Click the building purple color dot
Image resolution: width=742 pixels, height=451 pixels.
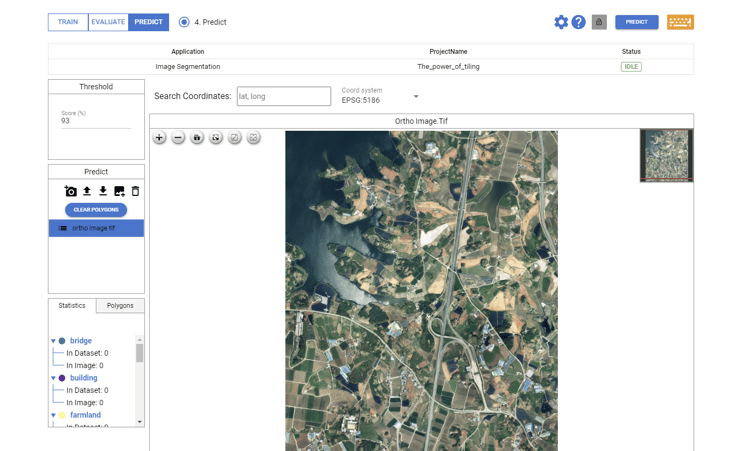62,378
